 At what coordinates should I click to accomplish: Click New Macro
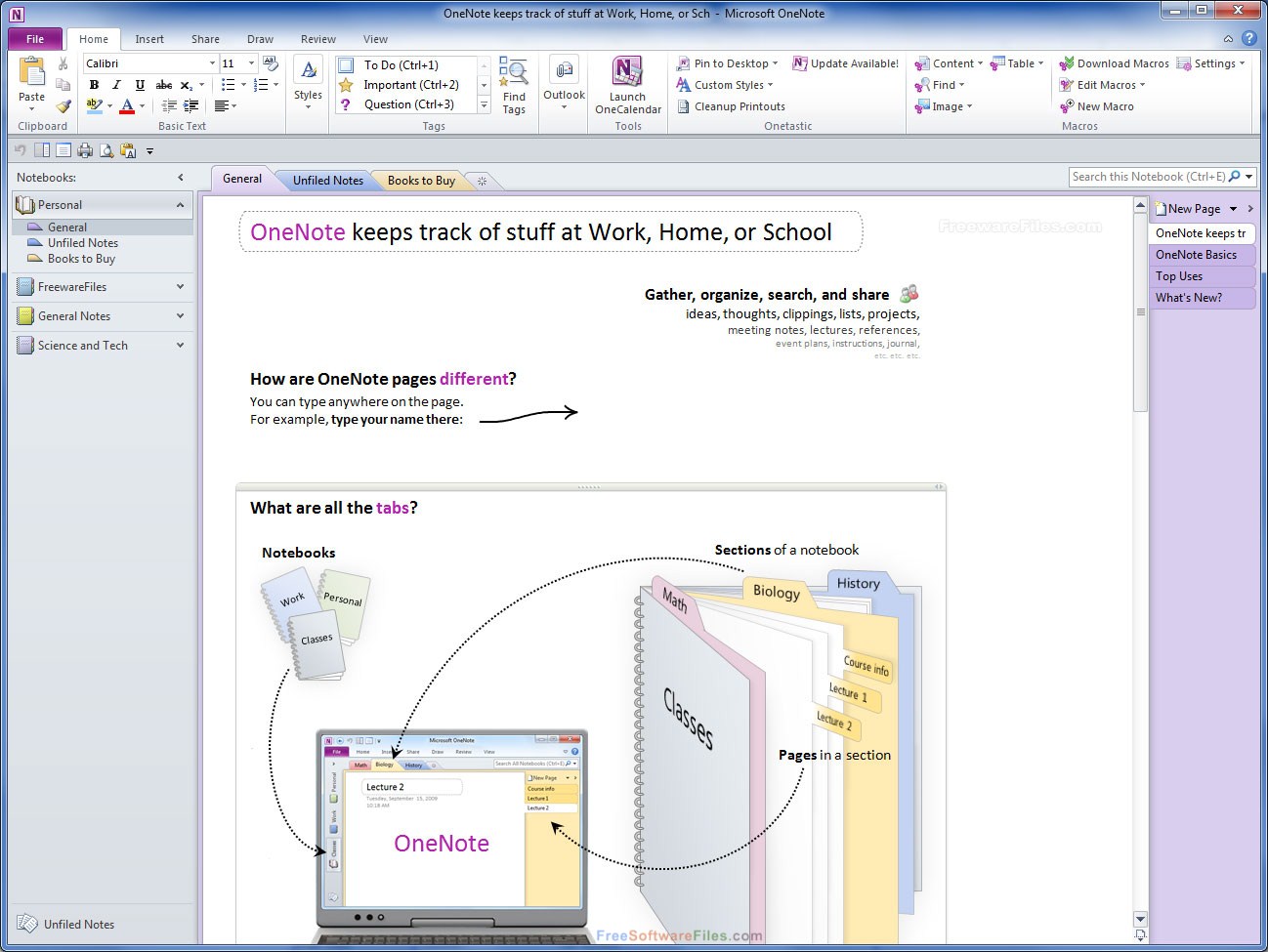1096,106
